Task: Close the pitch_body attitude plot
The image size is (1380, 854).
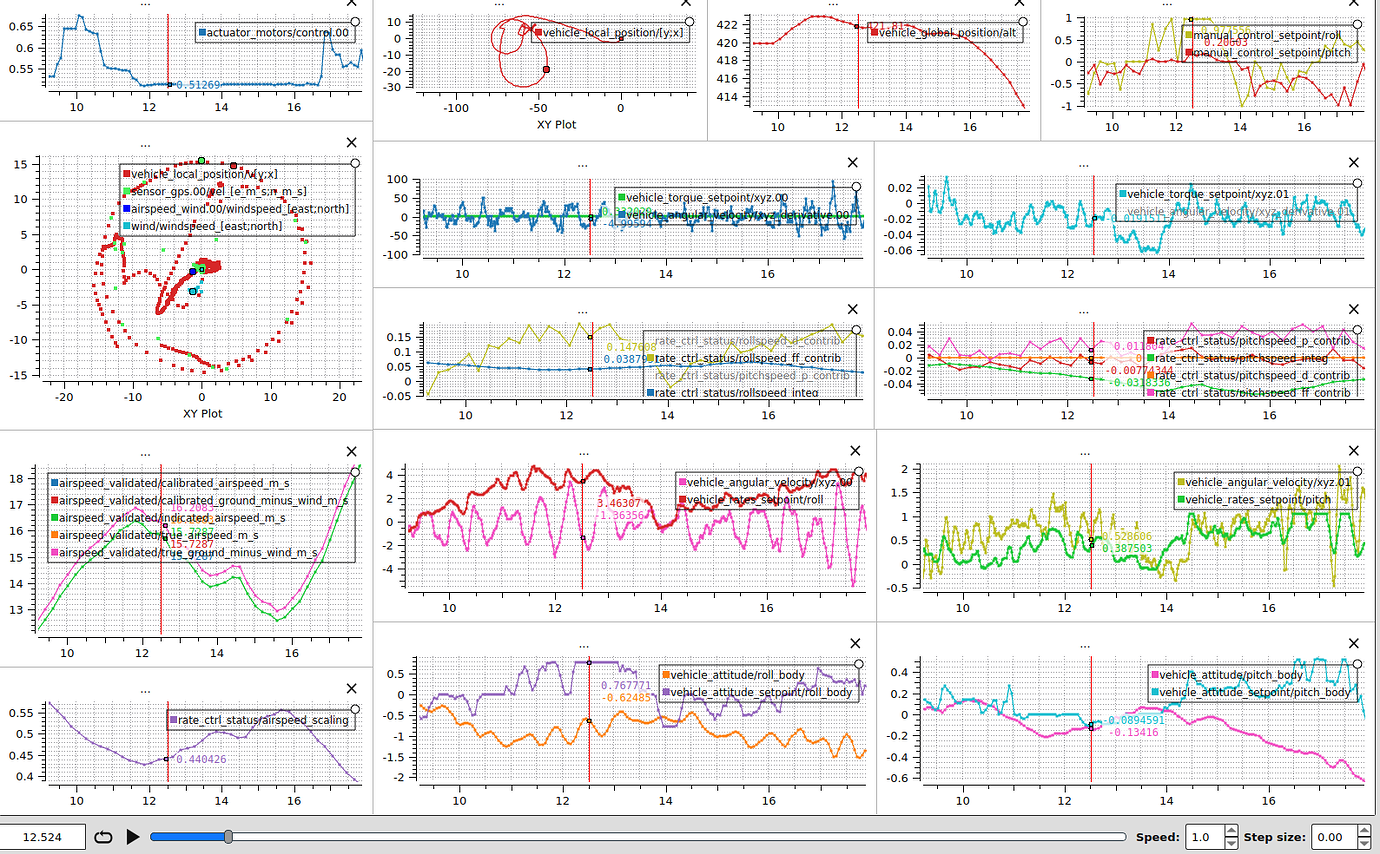Action: coord(1355,643)
